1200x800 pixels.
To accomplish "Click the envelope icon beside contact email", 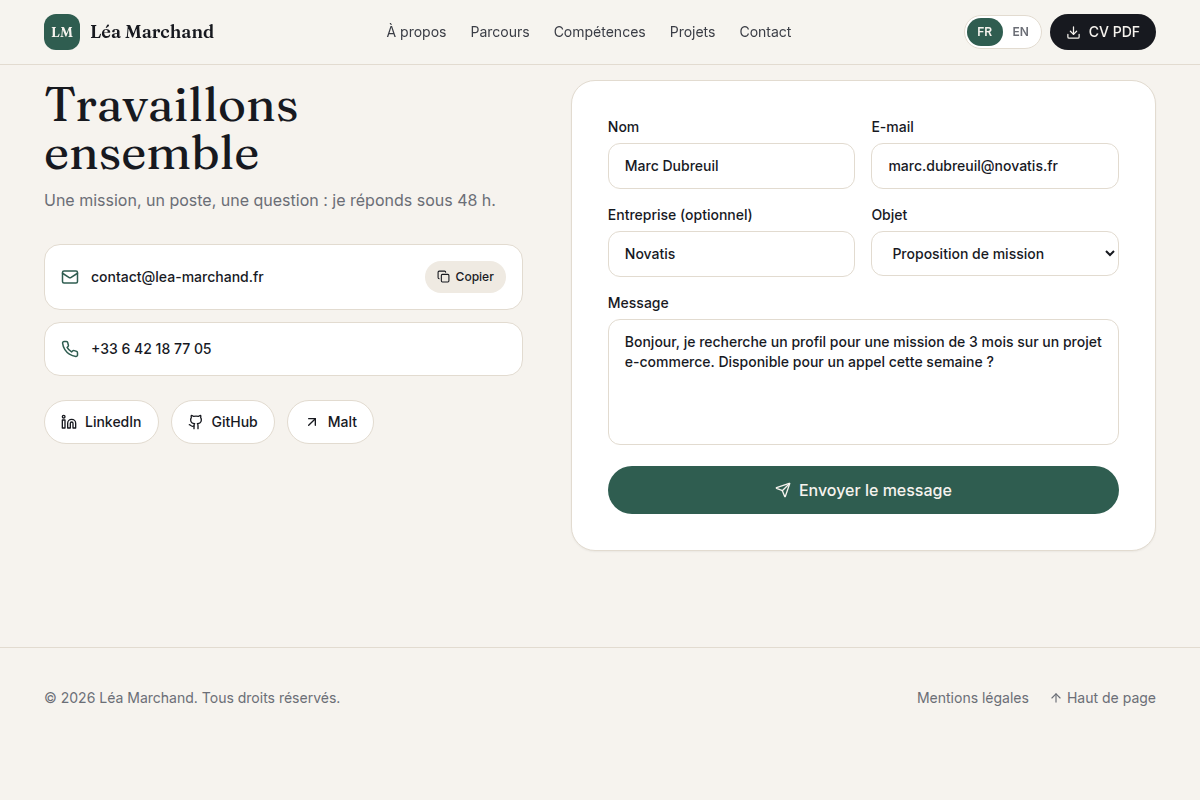I will click(x=70, y=277).
